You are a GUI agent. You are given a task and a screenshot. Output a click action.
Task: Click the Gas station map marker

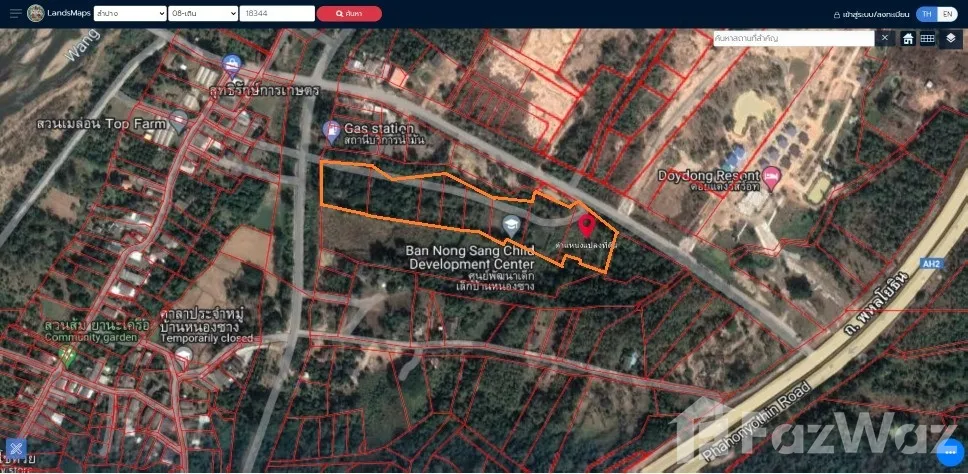331,130
